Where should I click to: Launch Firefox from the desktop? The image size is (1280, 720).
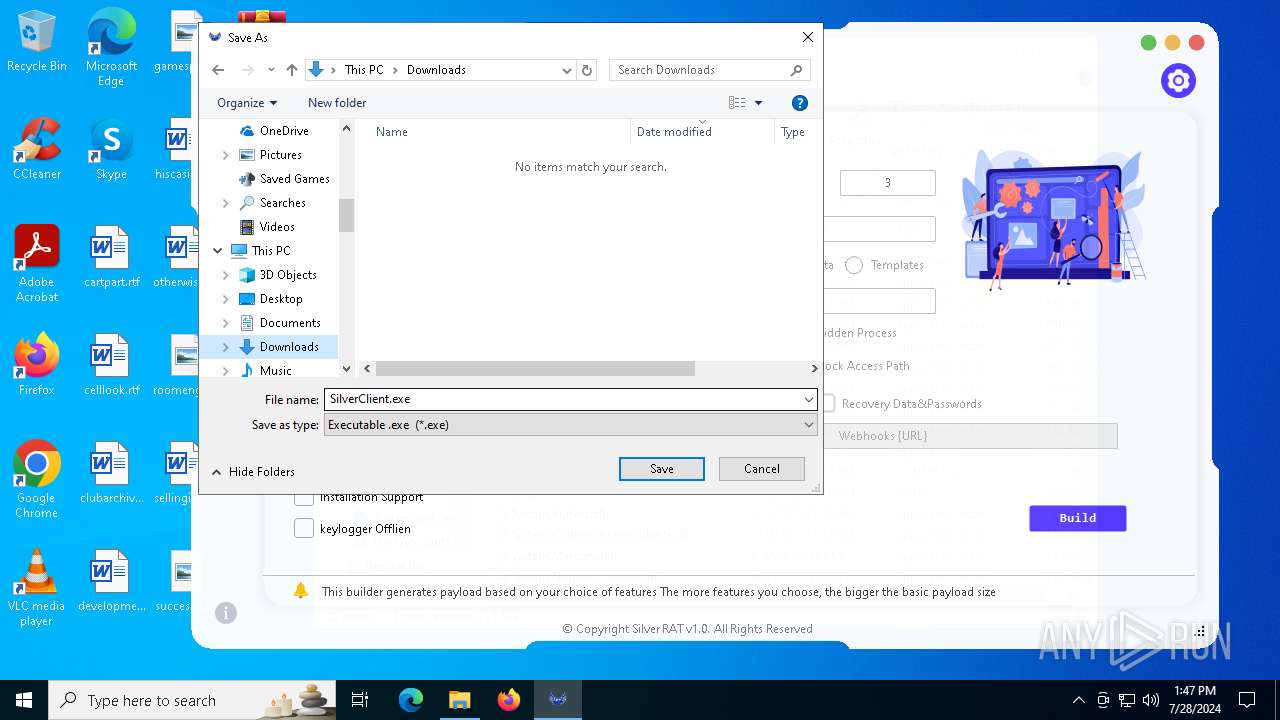tap(37, 365)
